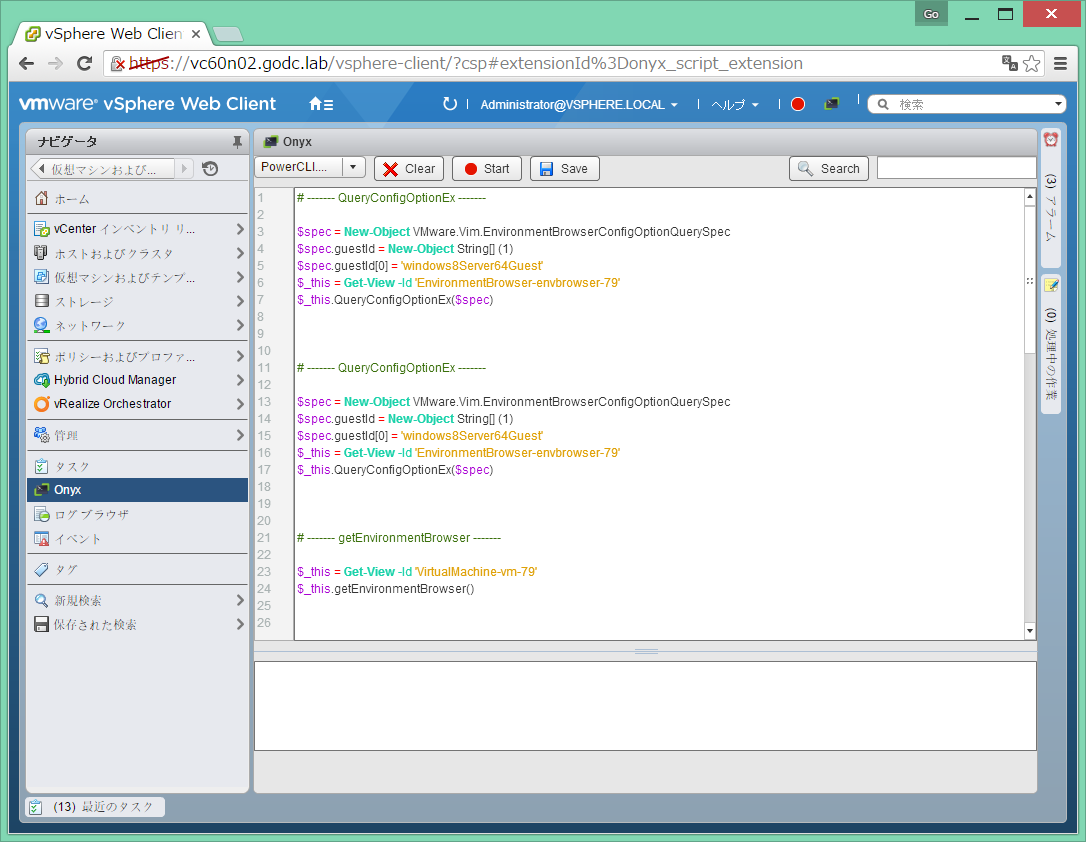Close the vSphere Web Client tab

pyautogui.click(x=196, y=33)
